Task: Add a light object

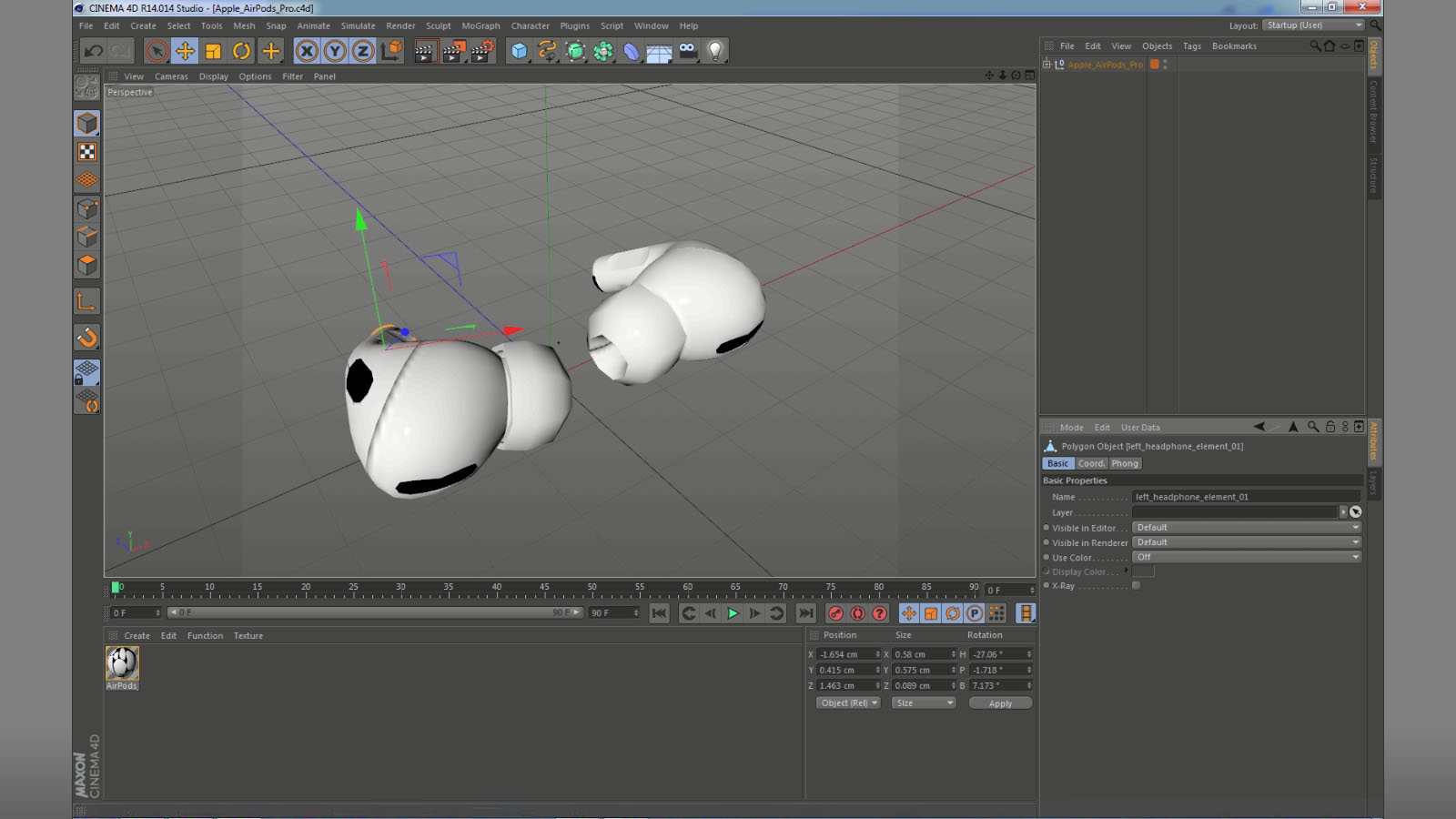Action: (x=716, y=51)
